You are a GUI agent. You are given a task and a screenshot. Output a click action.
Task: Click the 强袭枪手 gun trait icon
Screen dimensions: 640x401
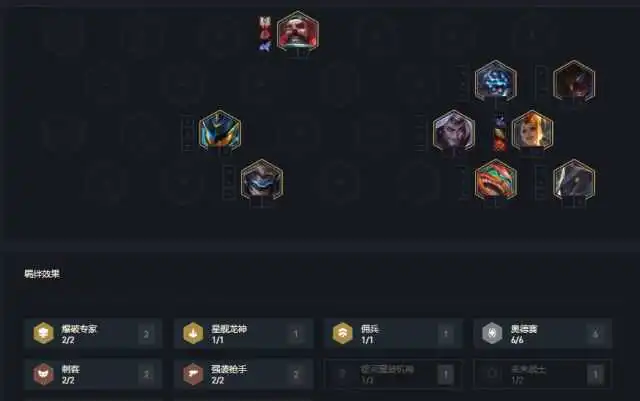pos(193,374)
